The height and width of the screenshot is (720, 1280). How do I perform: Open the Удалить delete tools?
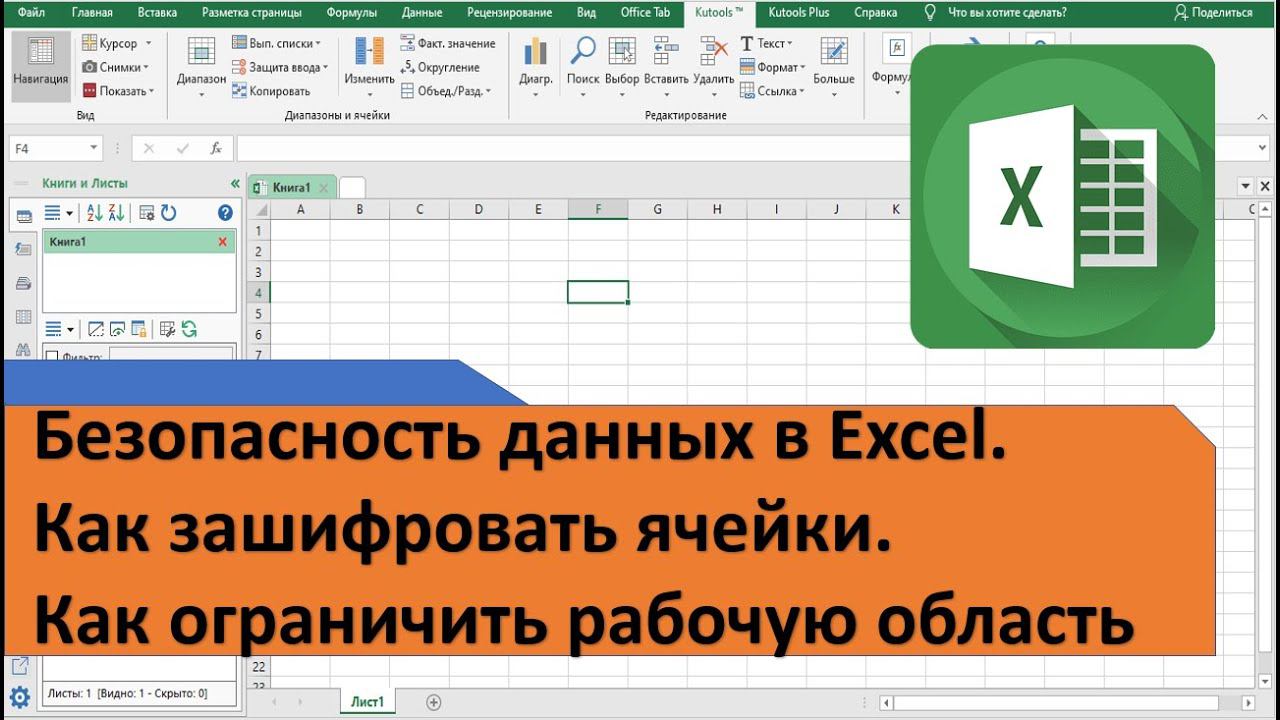[x=714, y=66]
